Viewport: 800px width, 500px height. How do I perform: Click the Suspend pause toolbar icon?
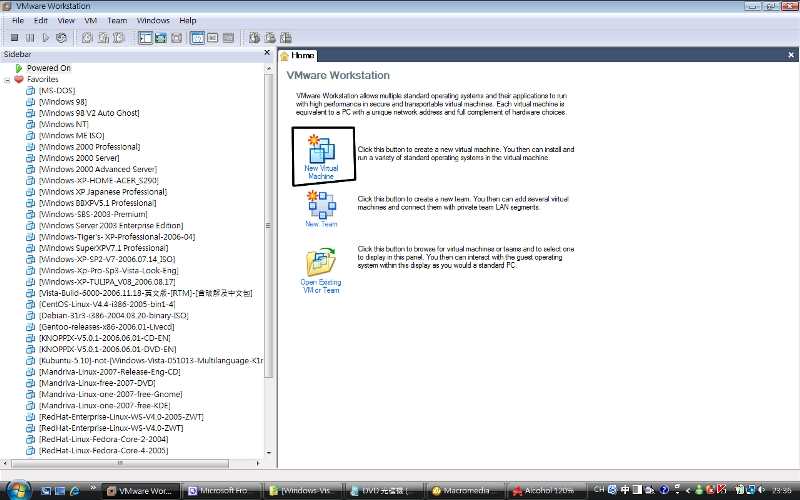click(30, 38)
